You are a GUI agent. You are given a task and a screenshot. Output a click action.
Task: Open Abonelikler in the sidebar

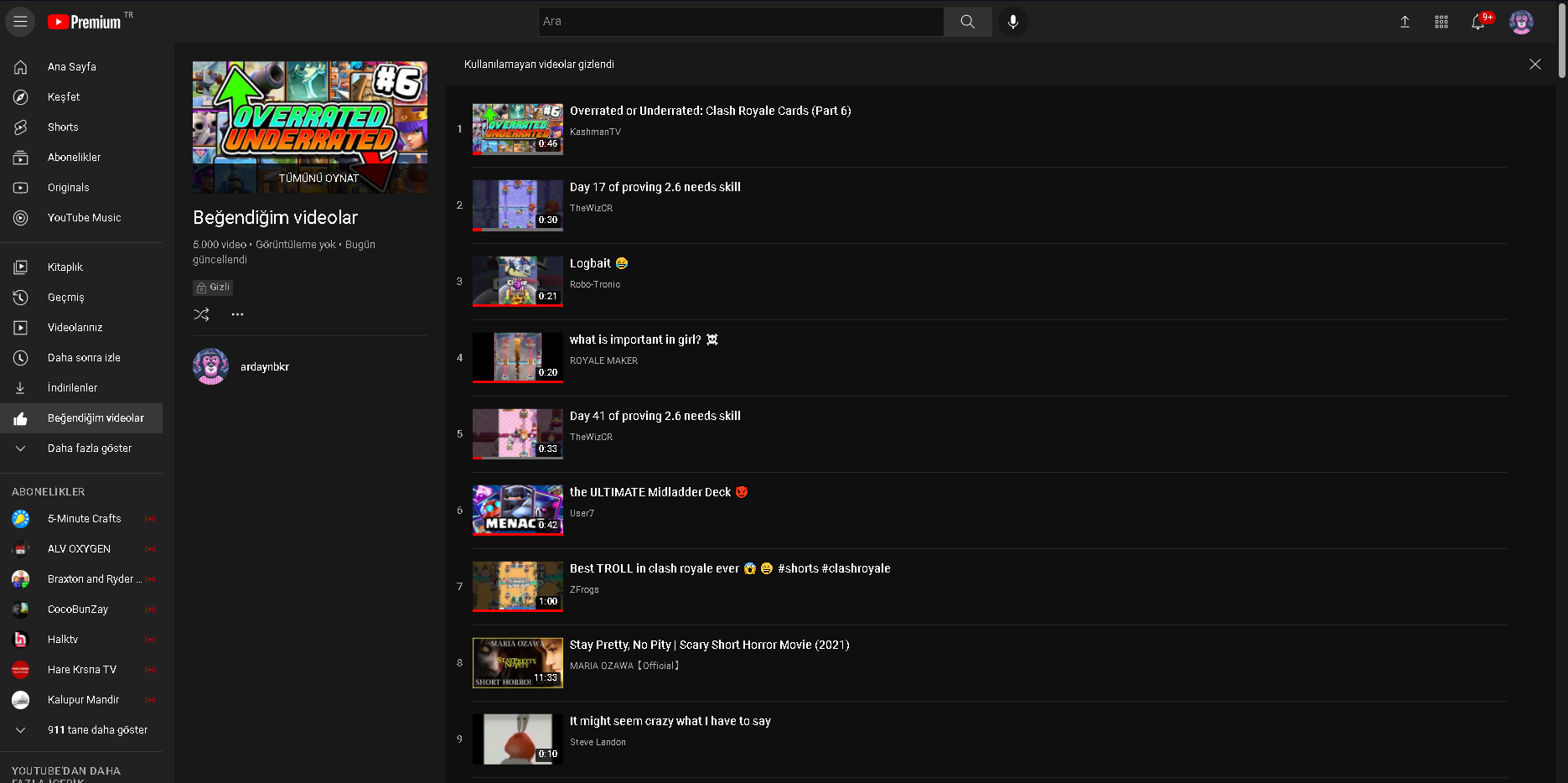(81, 158)
